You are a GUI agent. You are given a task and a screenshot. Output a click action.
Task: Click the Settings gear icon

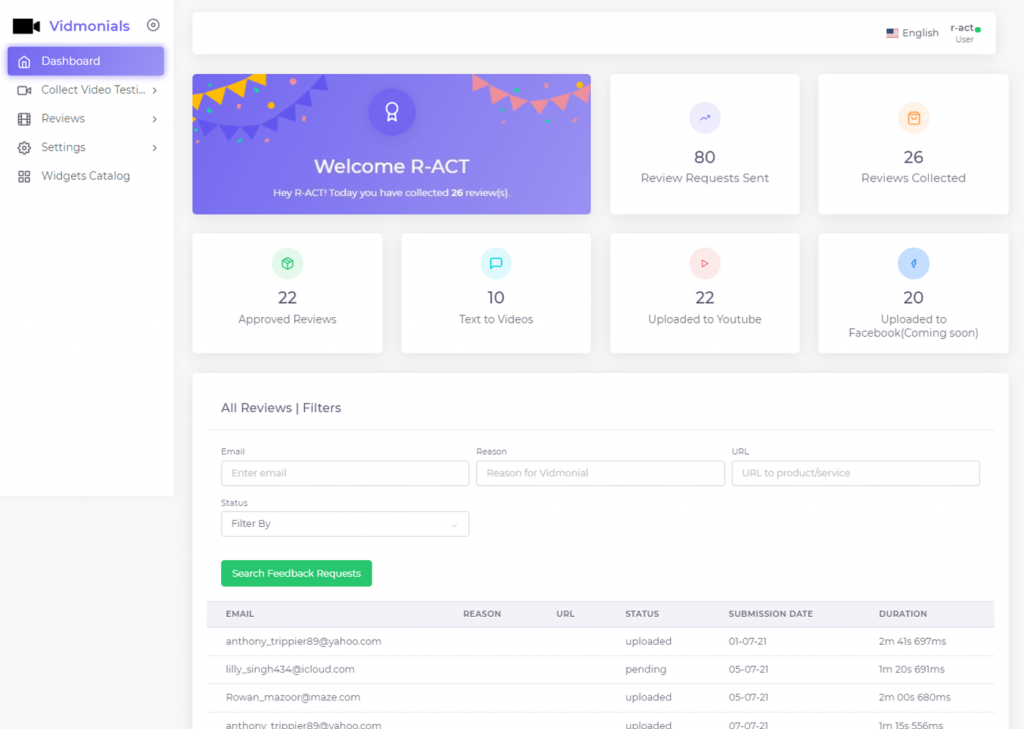pyautogui.click(x=24, y=148)
